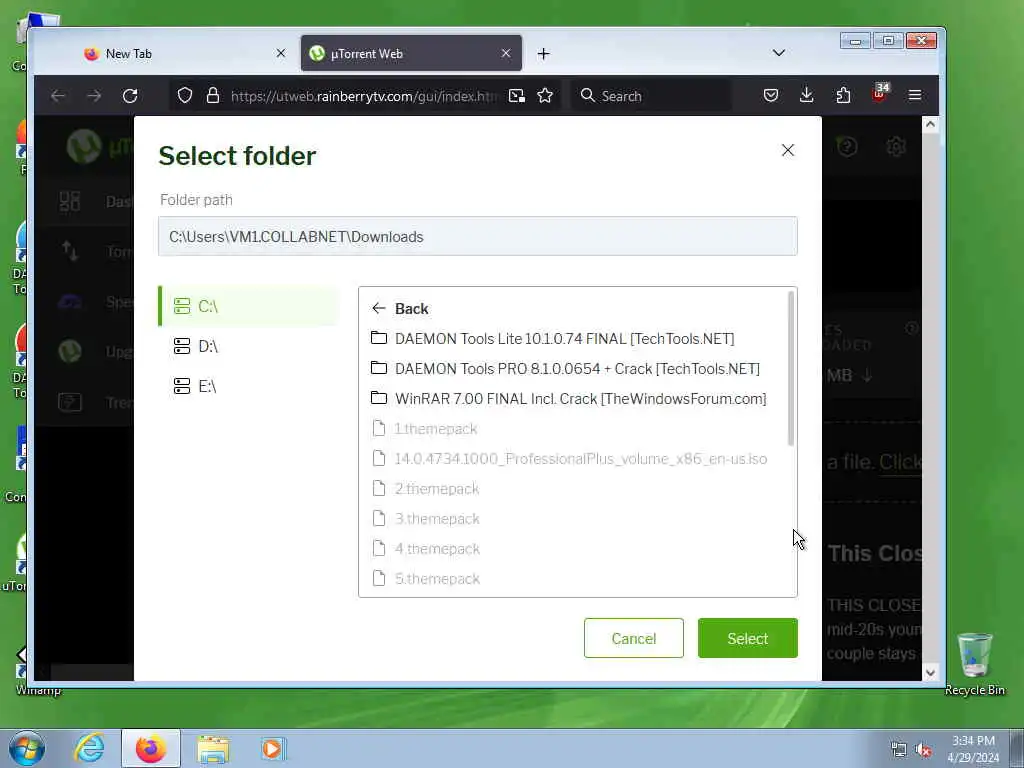
Task: Open Windows Explorer from taskbar
Action: pyautogui.click(x=213, y=749)
